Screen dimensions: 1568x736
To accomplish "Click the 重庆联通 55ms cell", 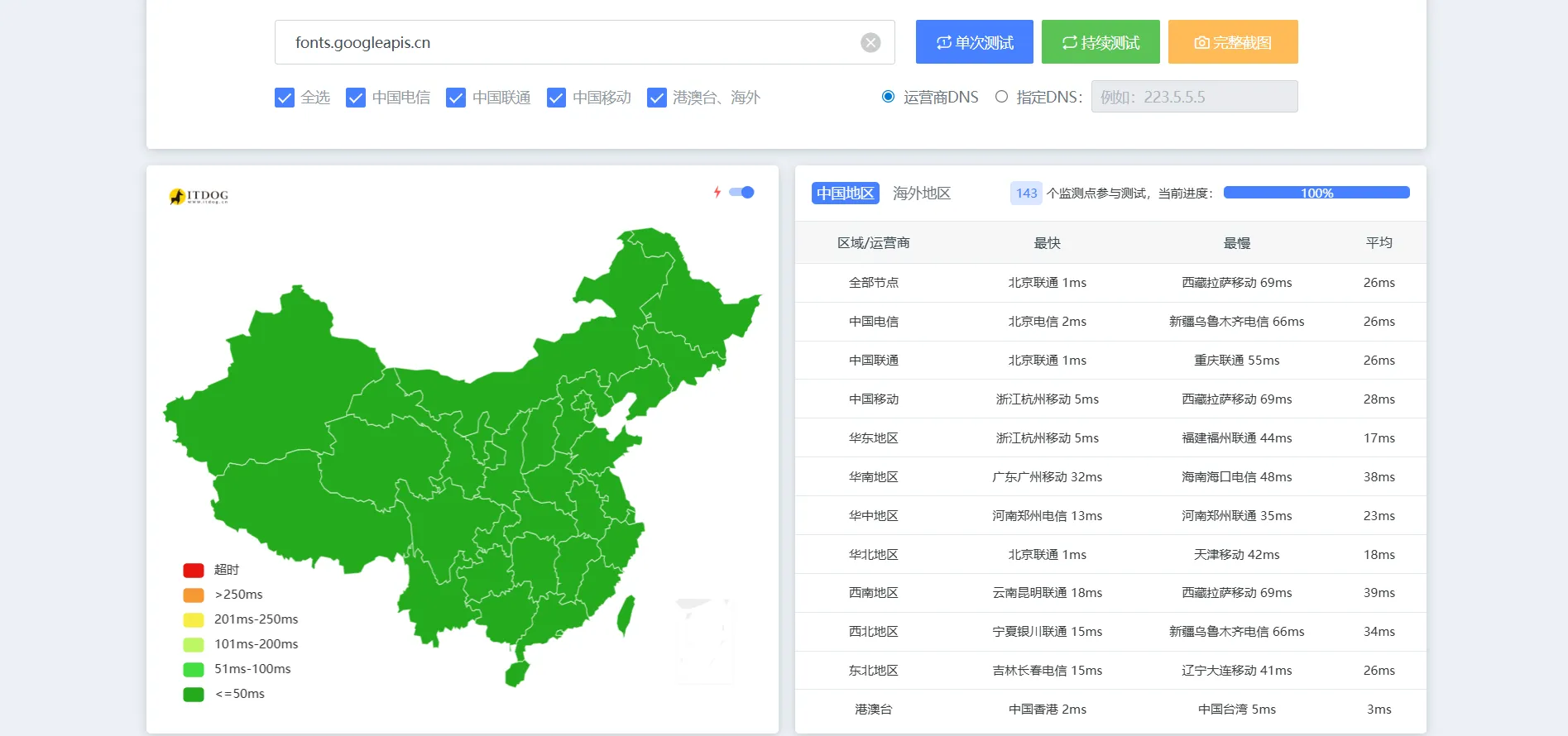I will coord(1237,361).
